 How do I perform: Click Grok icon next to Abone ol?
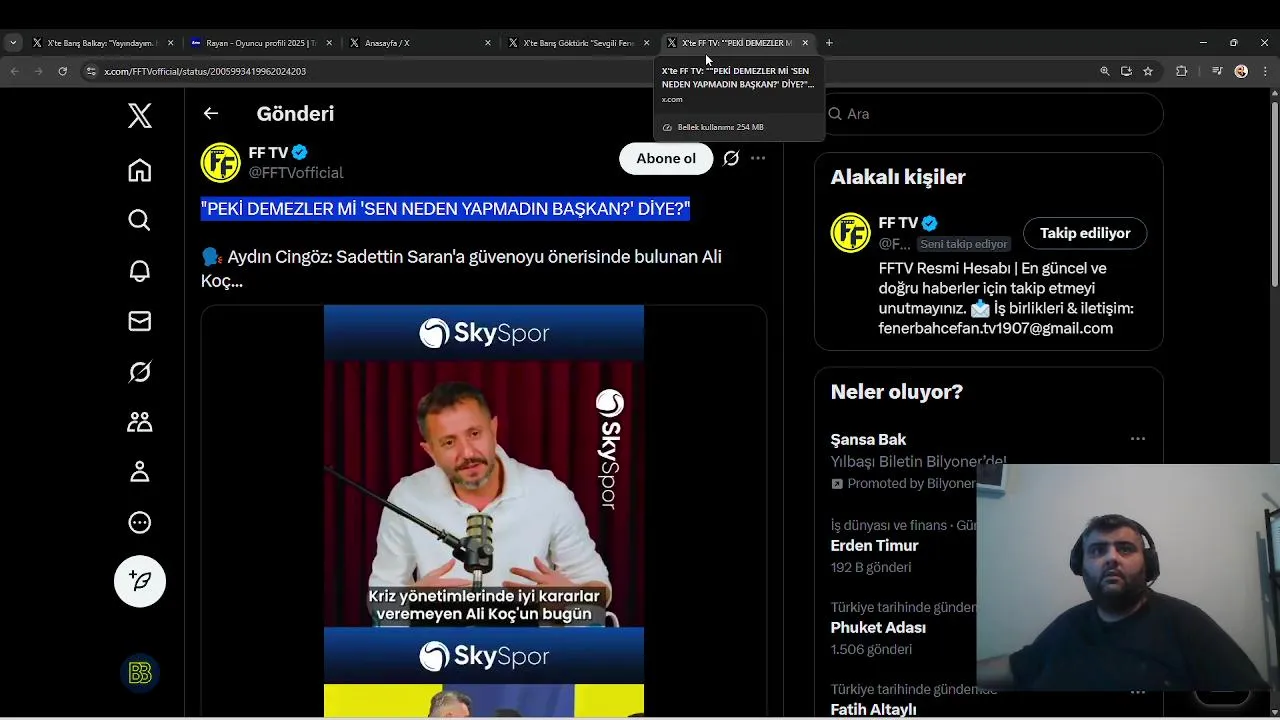click(731, 158)
